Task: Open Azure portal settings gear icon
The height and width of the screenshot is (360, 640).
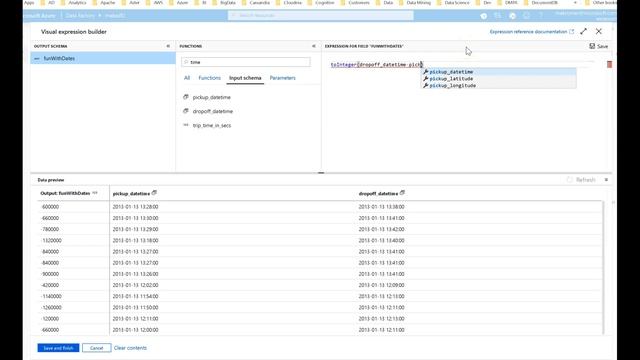Action: (x=512, y=16)
